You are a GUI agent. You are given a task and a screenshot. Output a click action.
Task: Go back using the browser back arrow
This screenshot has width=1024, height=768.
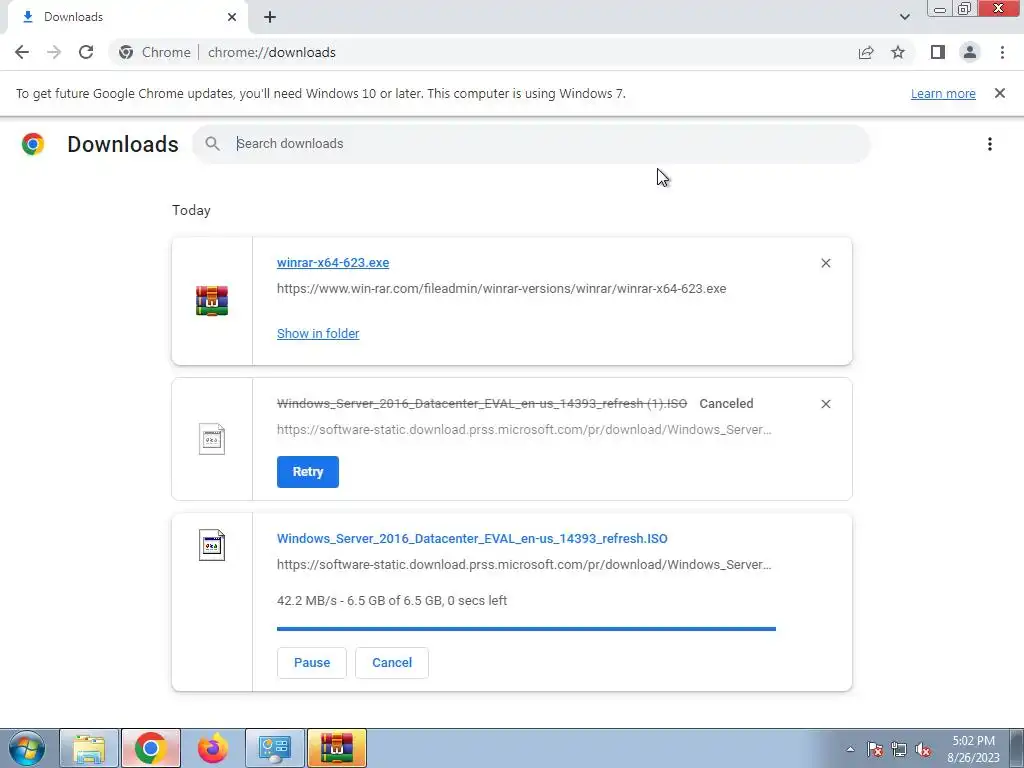(x=22, y=52)
